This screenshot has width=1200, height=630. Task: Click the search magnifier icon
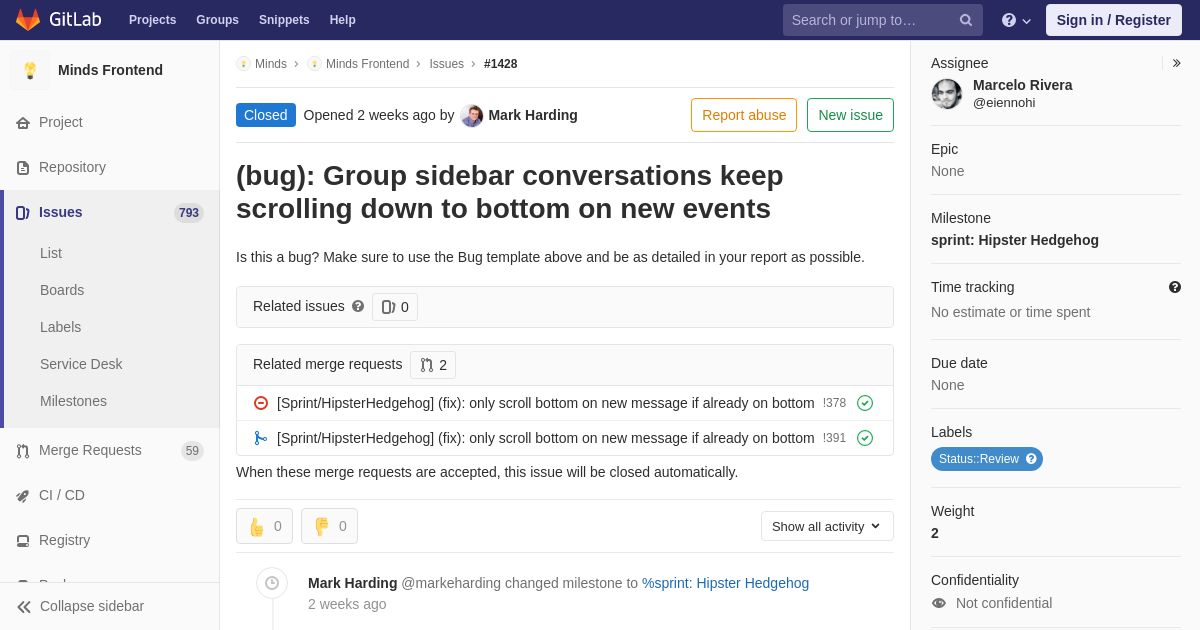(x=966, y=20)
